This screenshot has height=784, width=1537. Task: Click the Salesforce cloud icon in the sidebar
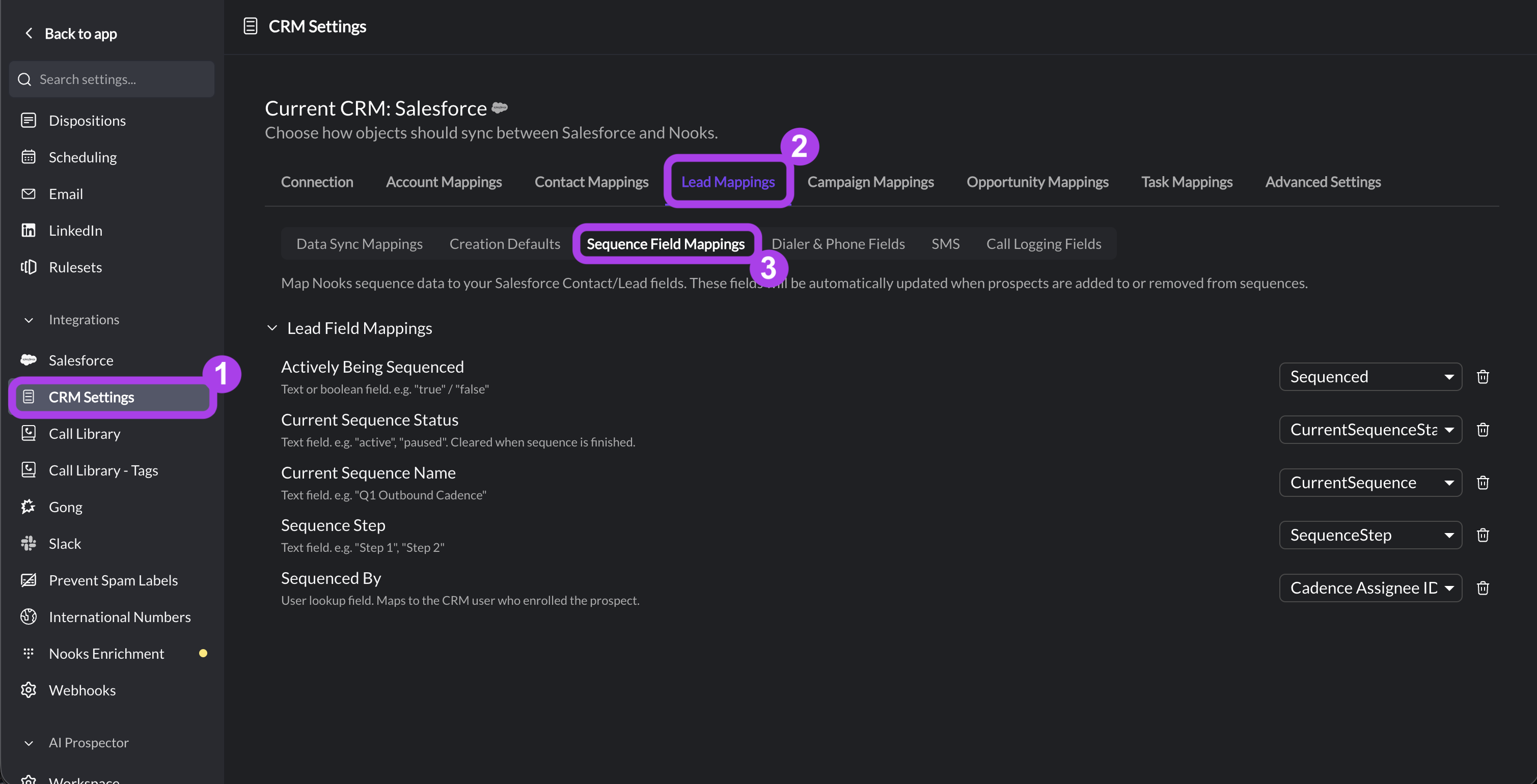coord(28,360)
